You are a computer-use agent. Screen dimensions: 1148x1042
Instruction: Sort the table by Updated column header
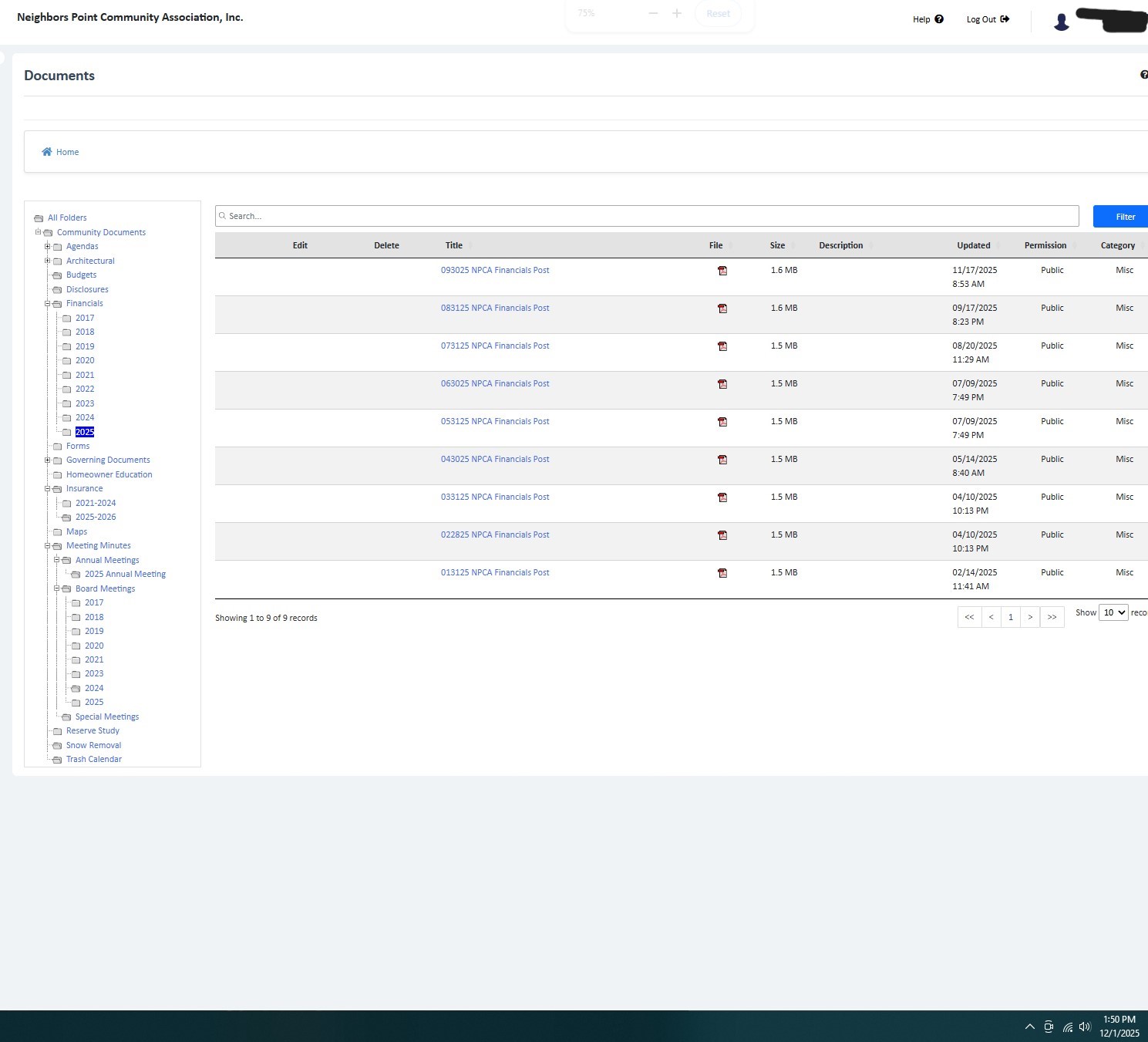[x=973, y=245]
